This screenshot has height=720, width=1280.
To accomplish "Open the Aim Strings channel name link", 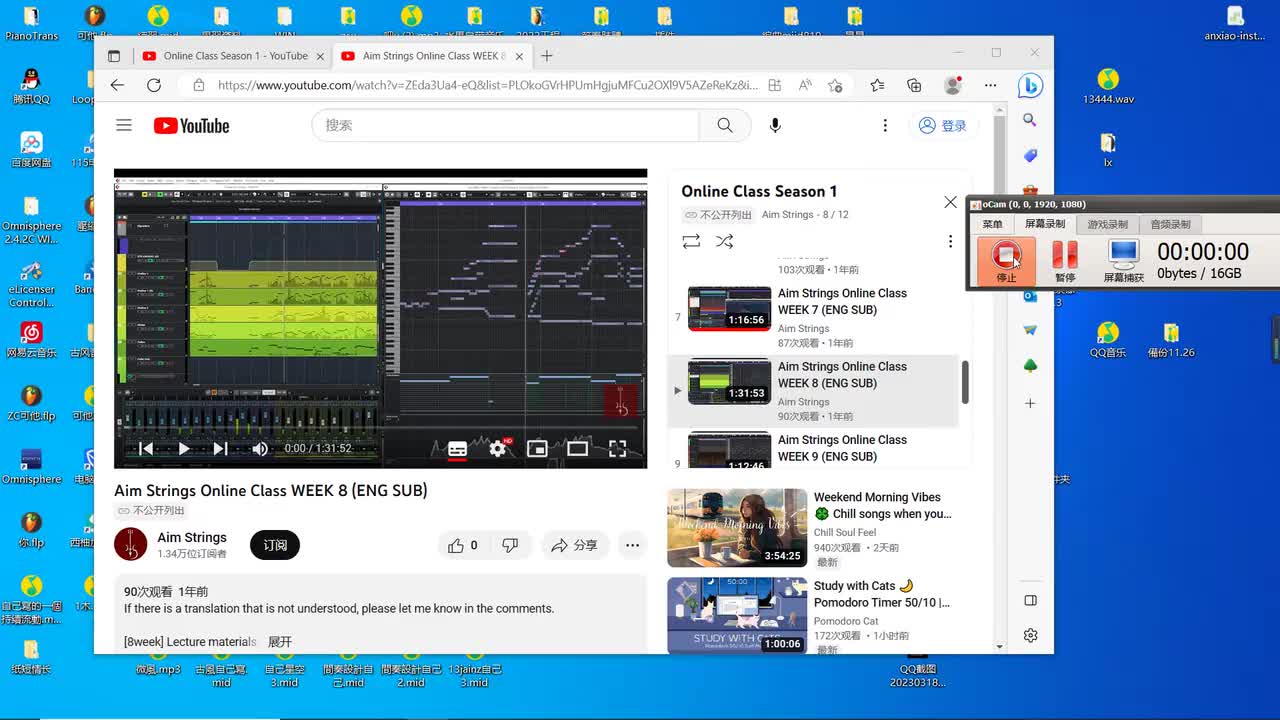I will click(x=192, y=537).
